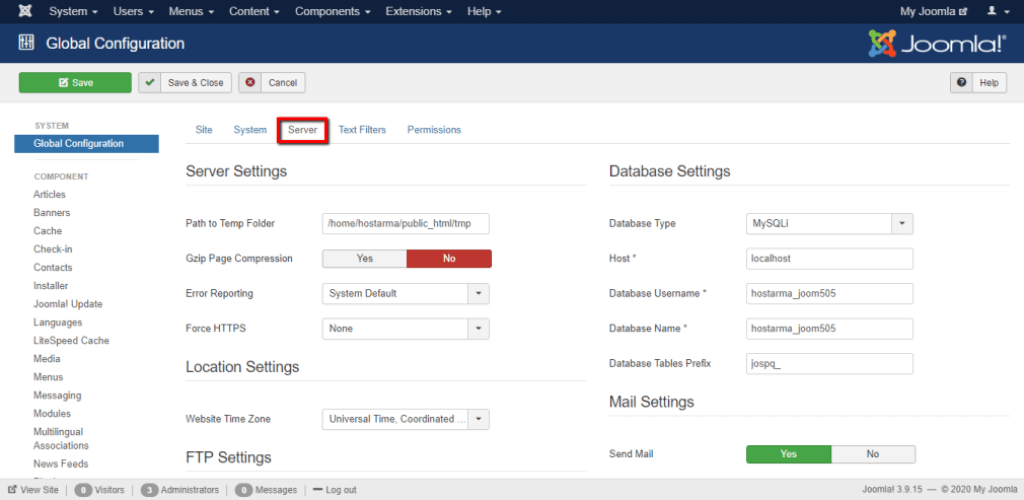Click the Database Name field
The image size is (1024, 500).
point(829,329)
